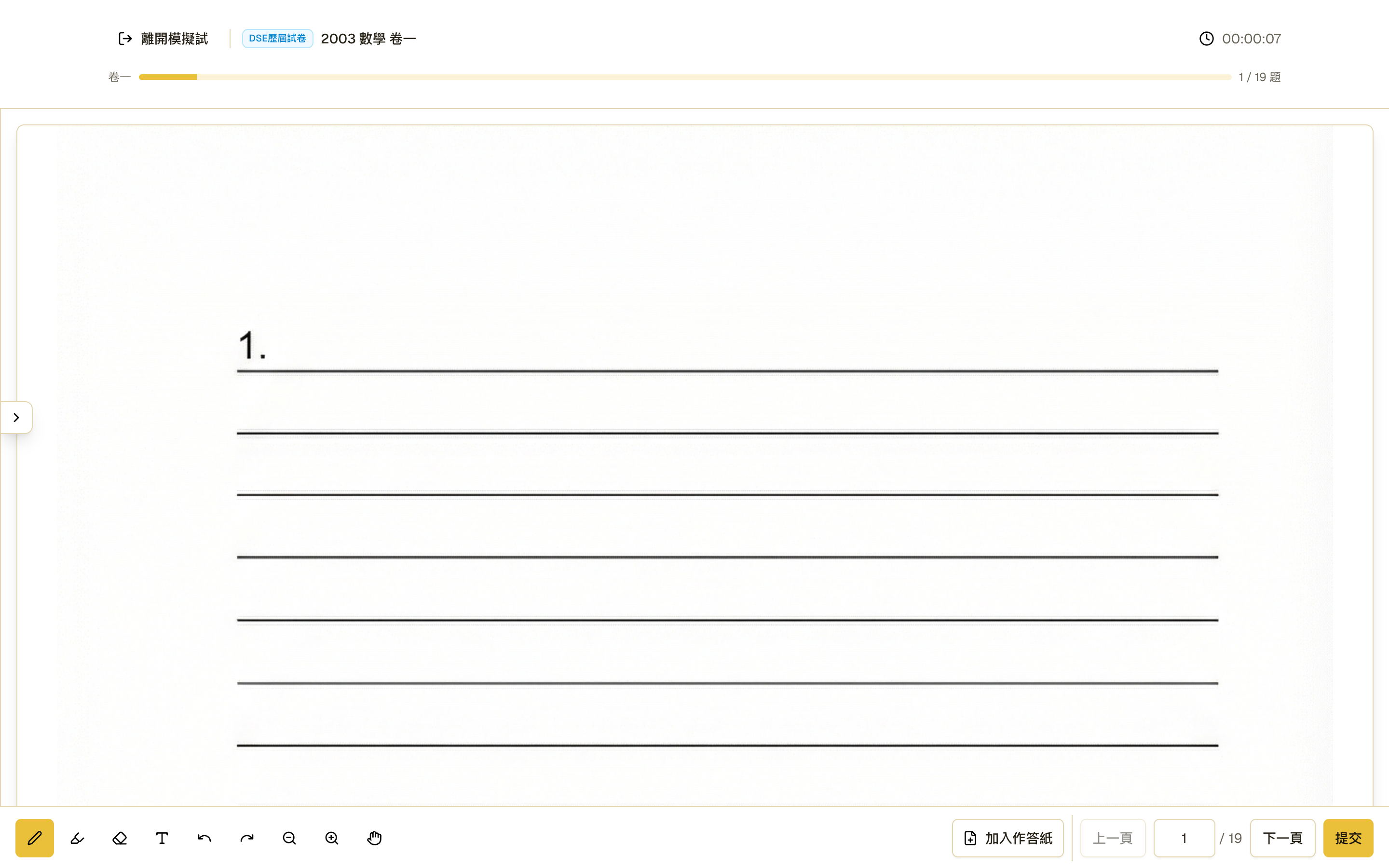This screenshot has height=868, width=1389.
Task: Activate the text tool
Action: pos(162,838)
